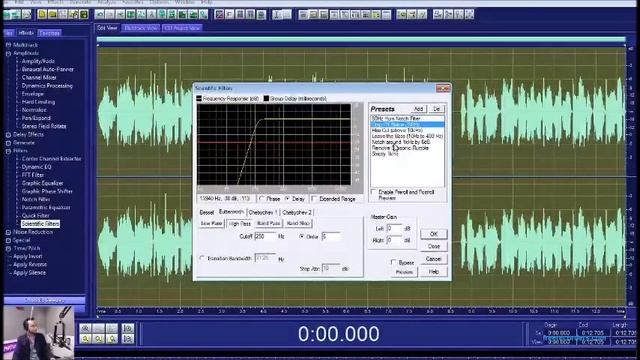Expand the Noise Reduction group
Viewport: 640px width, 360px height.
click(x=8, y=232)
